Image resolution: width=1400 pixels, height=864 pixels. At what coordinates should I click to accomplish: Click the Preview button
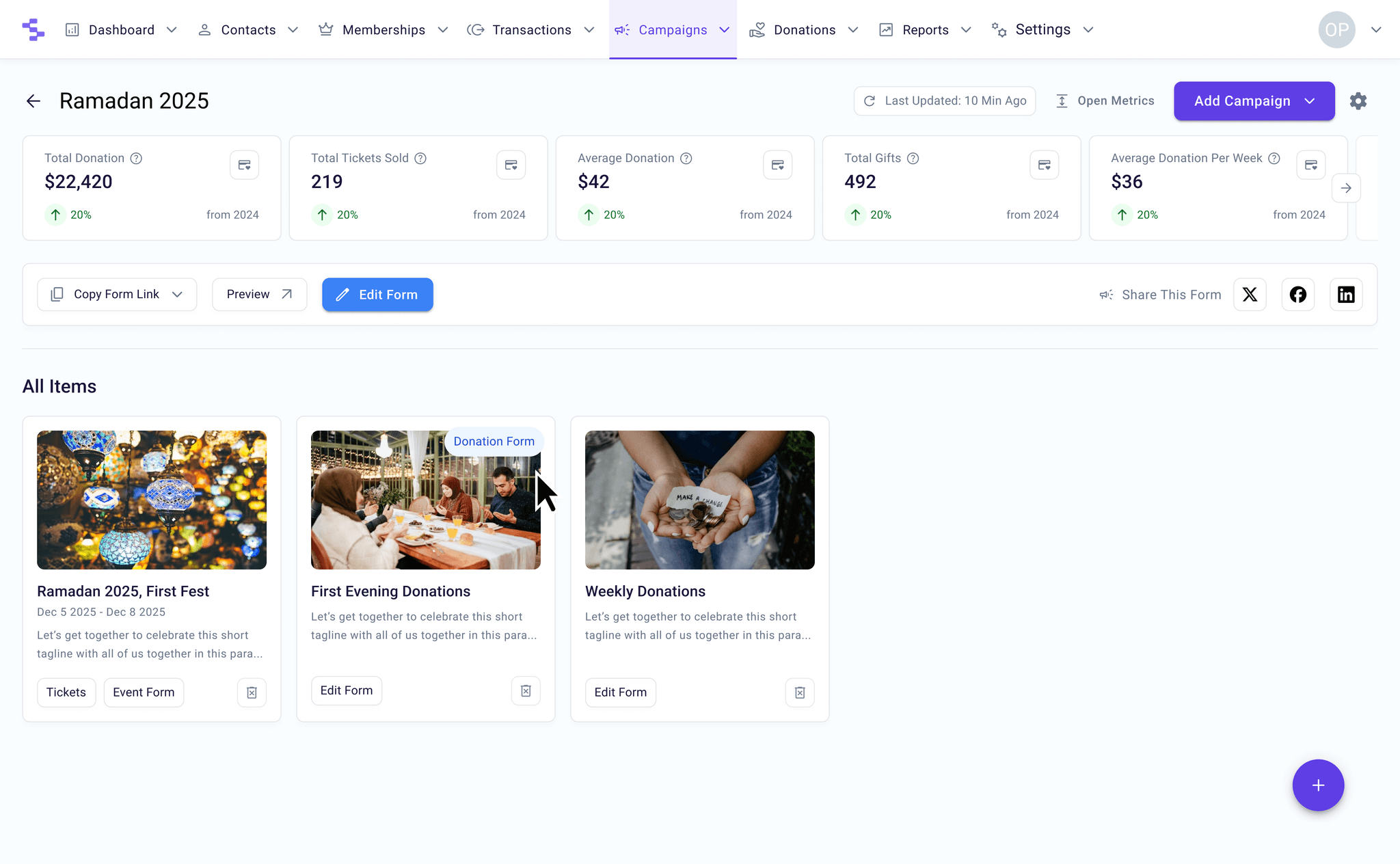click(259, 295)
